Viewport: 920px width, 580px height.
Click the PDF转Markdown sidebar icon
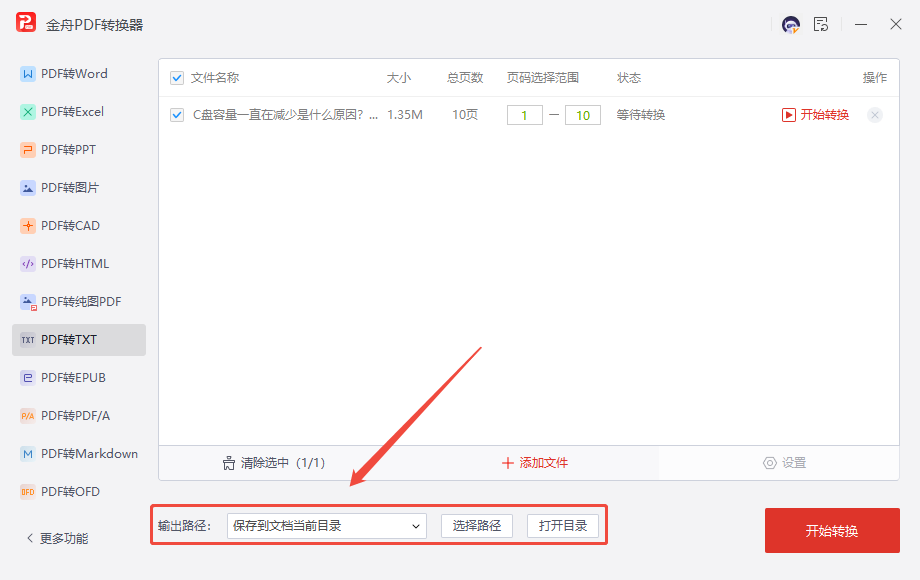(x=28, y=454)
